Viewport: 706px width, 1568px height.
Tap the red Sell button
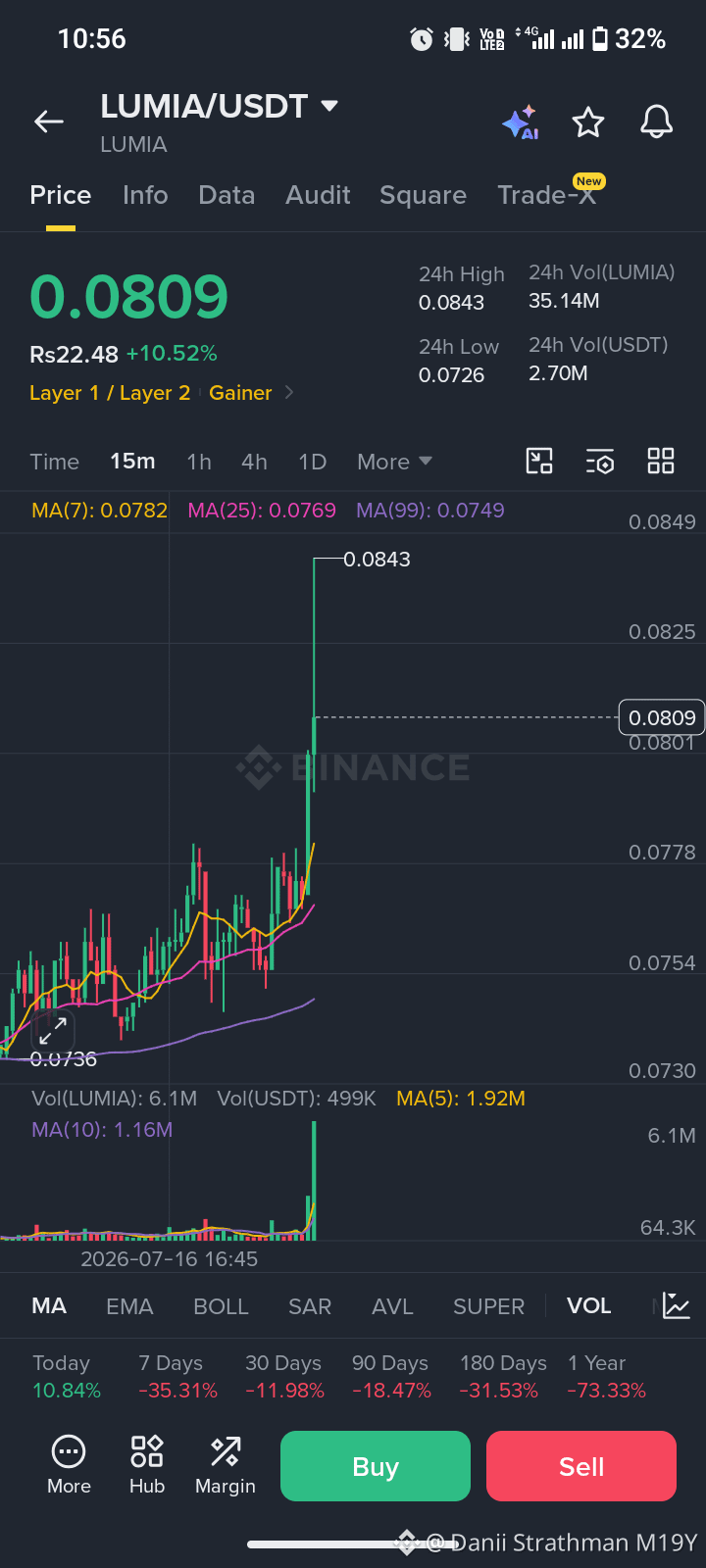pos(581,1466)
